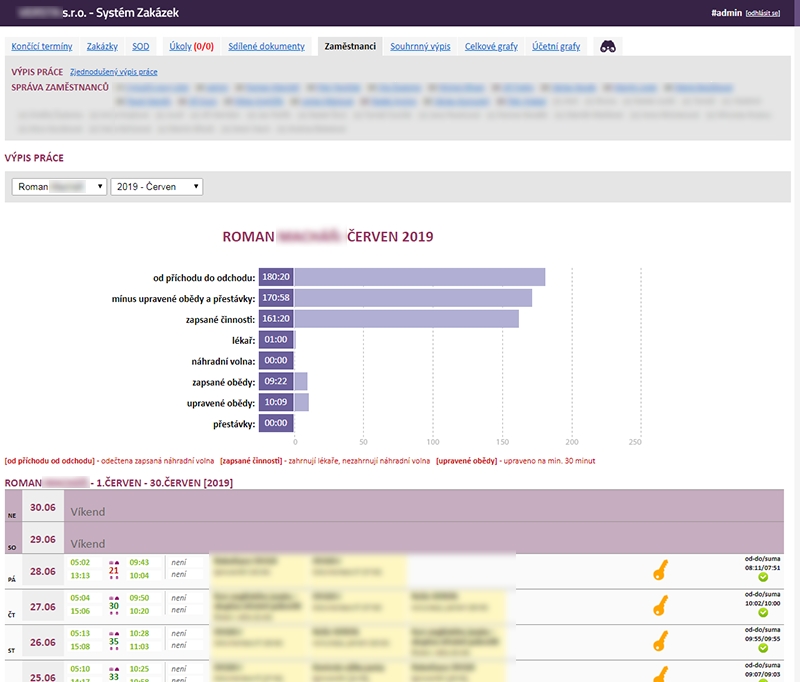This screenshot has width=800, height=682.
Task: Open the binoculars search icon
Action: tap(608, 46)
